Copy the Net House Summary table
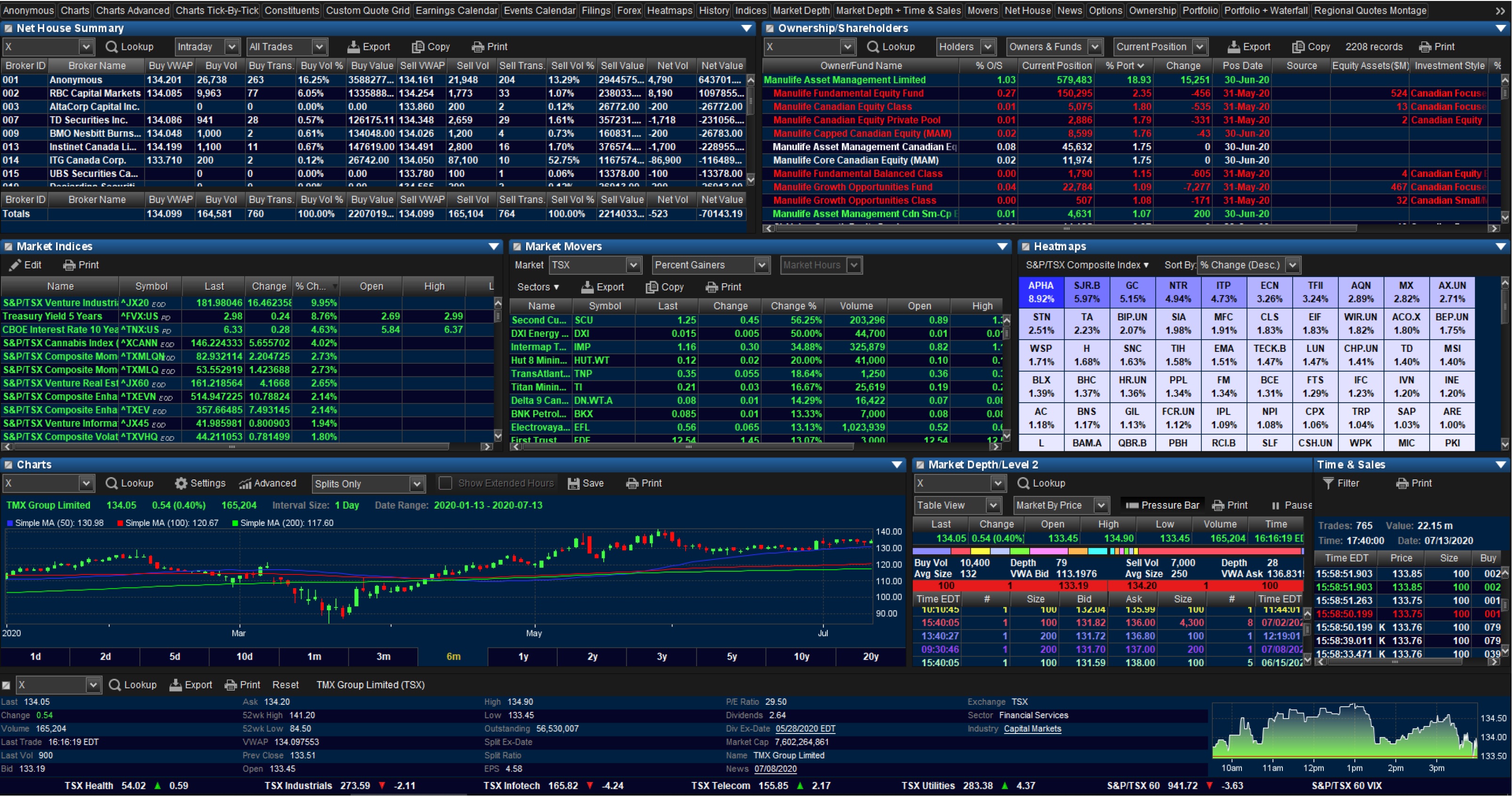 click(431, 47)
